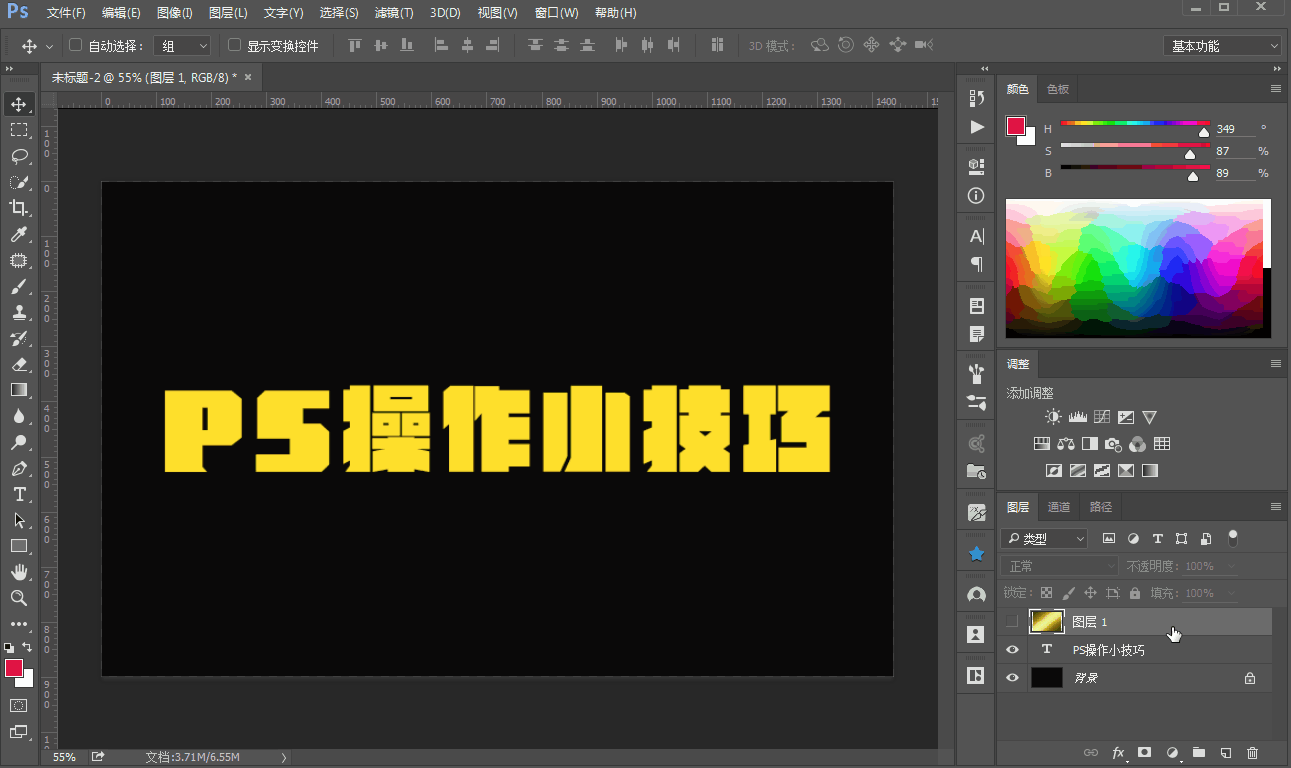Screen dimensions: 1291x768
Task: Select the Horizontal Type tool
Action: (20, 494)
